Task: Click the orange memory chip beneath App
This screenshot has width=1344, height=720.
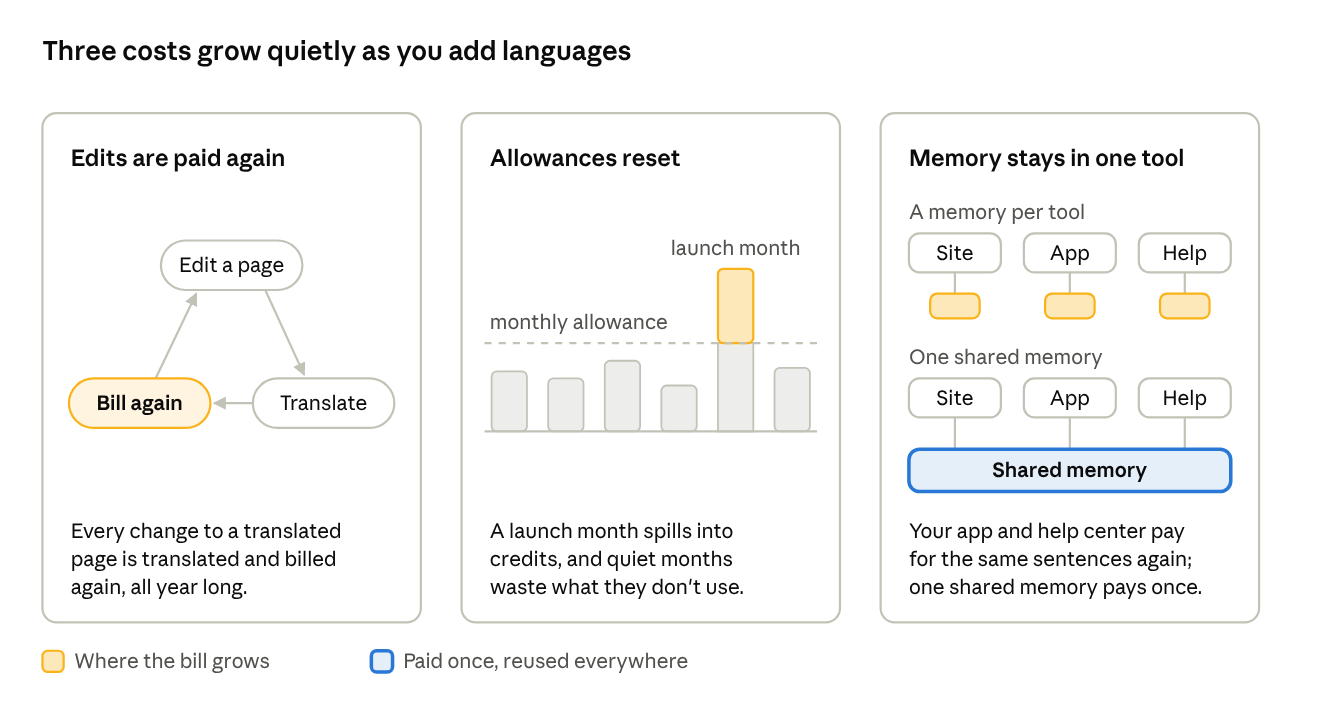Action: pyautogui.click(x=1070, y=306)
